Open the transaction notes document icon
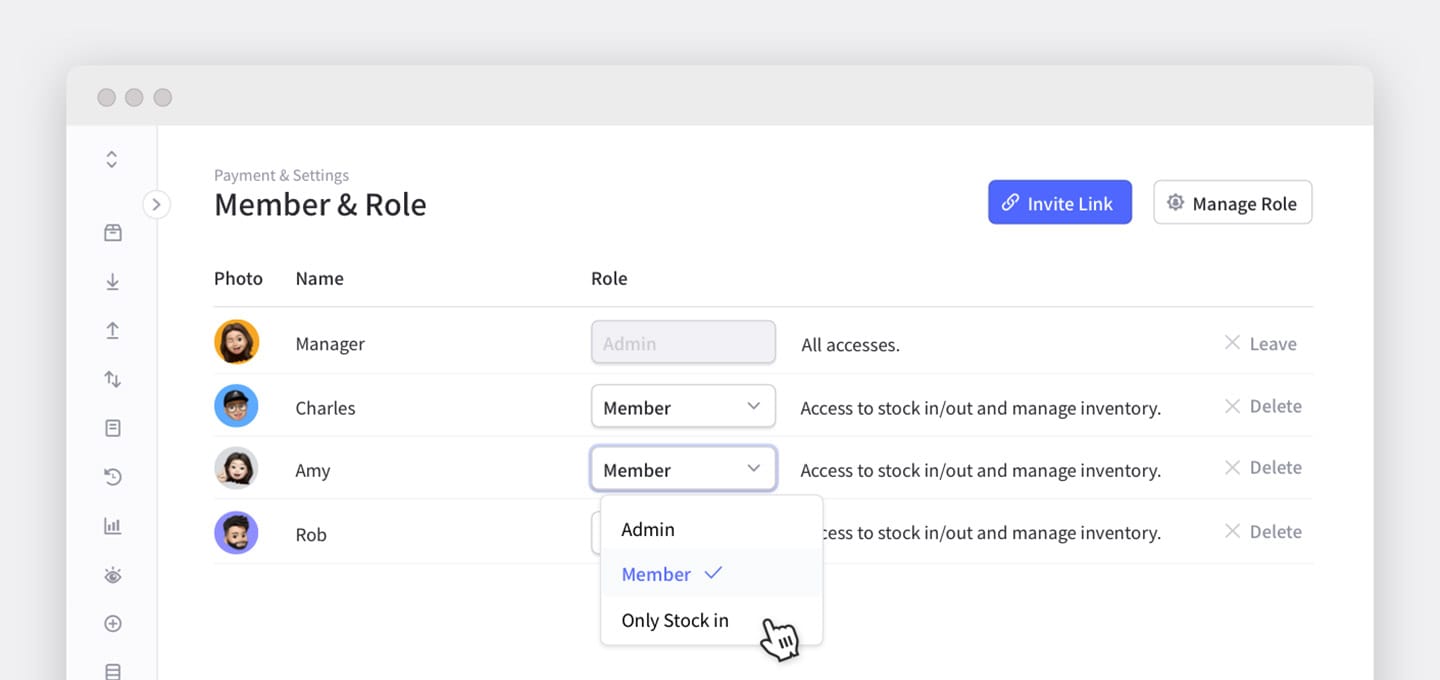This screenshot has height=680, width=1440. click(x=112, y=428)
